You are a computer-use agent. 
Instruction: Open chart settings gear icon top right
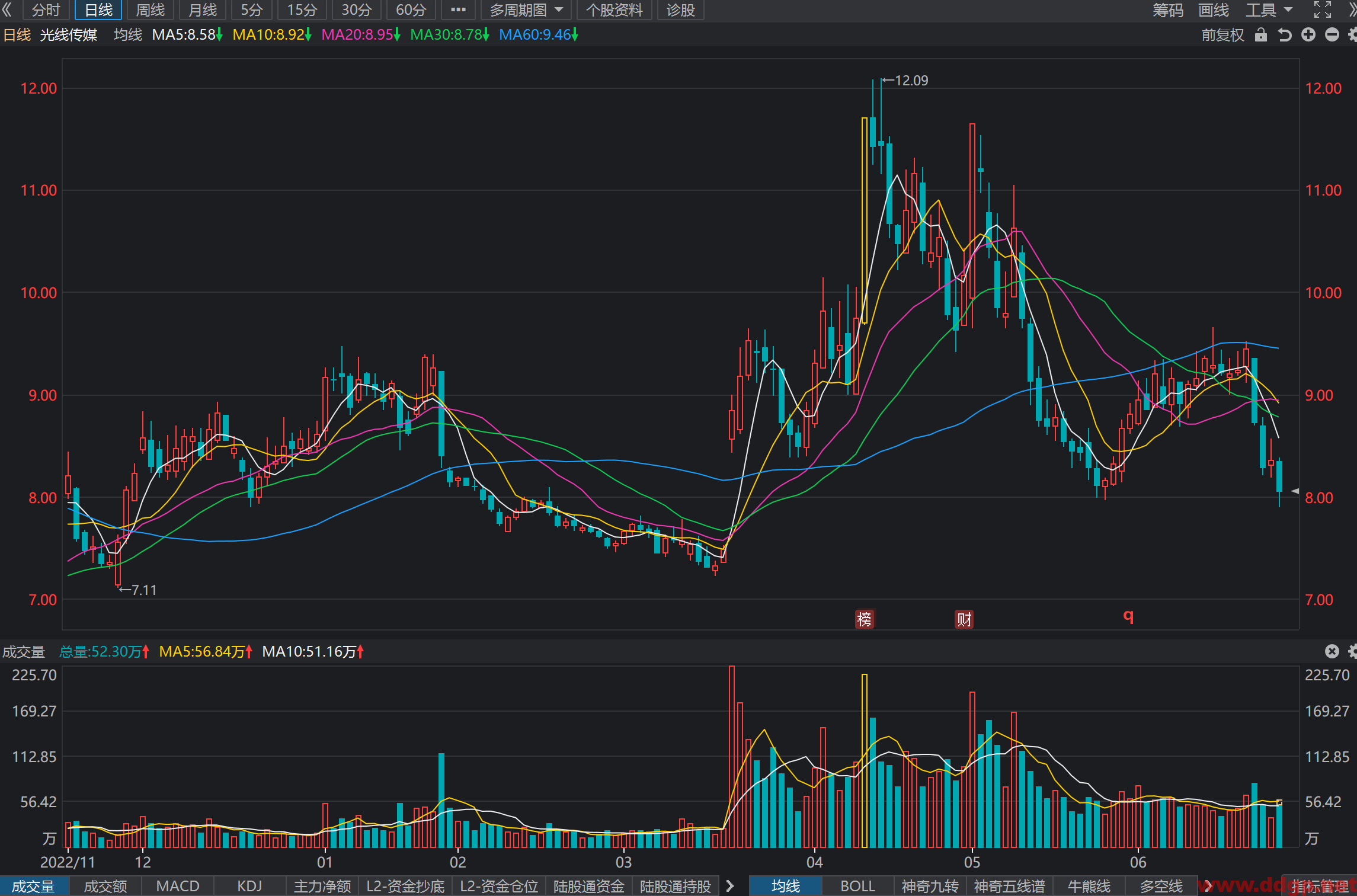click(x=1352, y=35)
